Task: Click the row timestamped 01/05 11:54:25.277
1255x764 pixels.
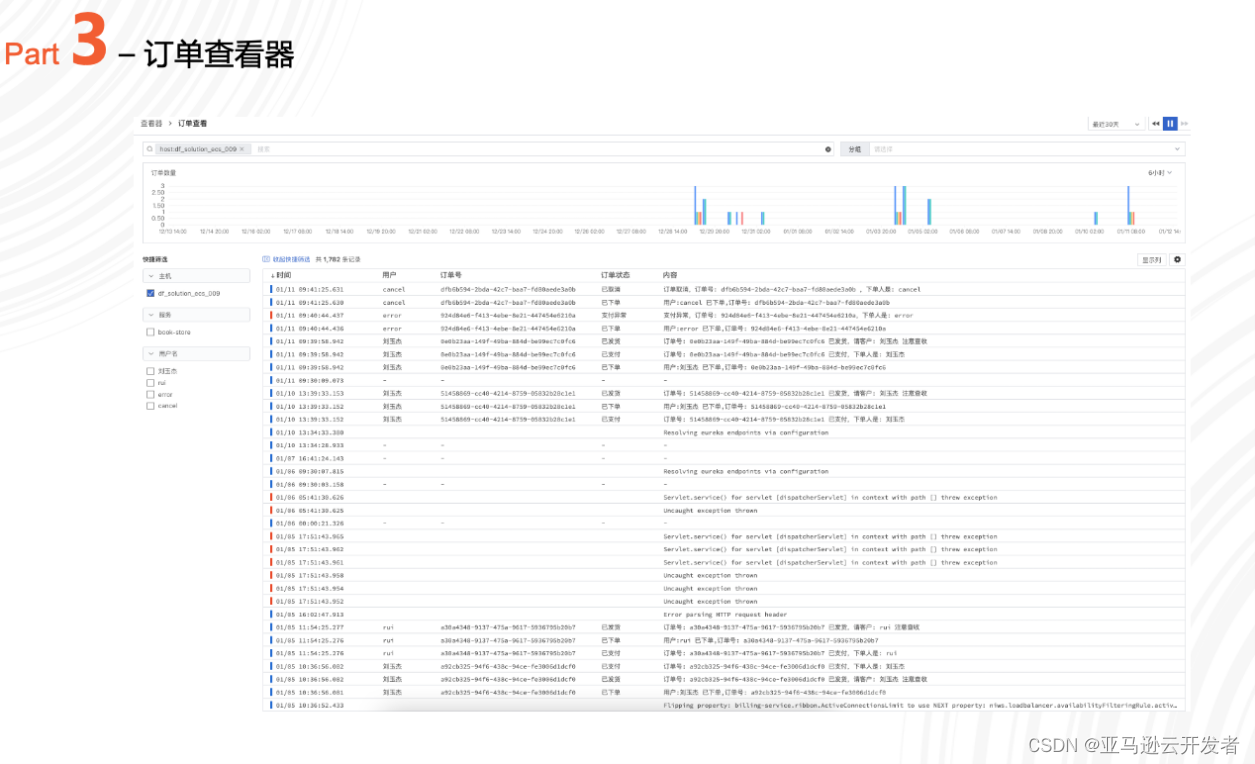Action: point(724,627)
